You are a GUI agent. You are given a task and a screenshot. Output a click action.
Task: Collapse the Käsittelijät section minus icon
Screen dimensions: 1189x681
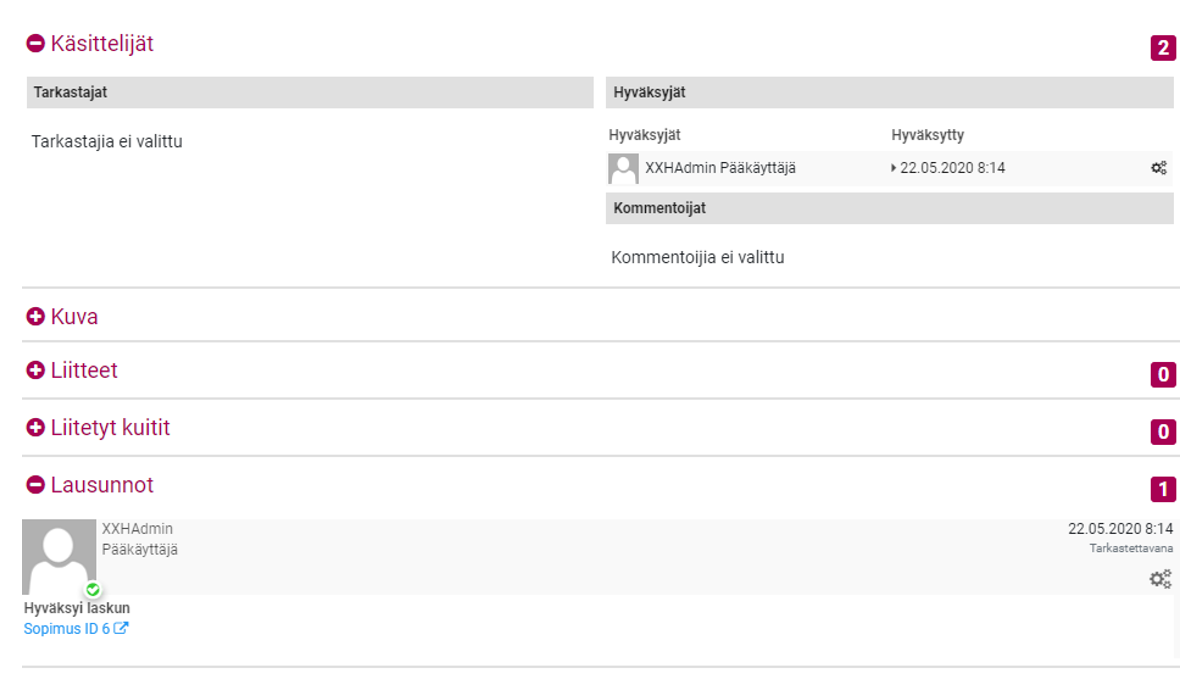tap(36, 44)
